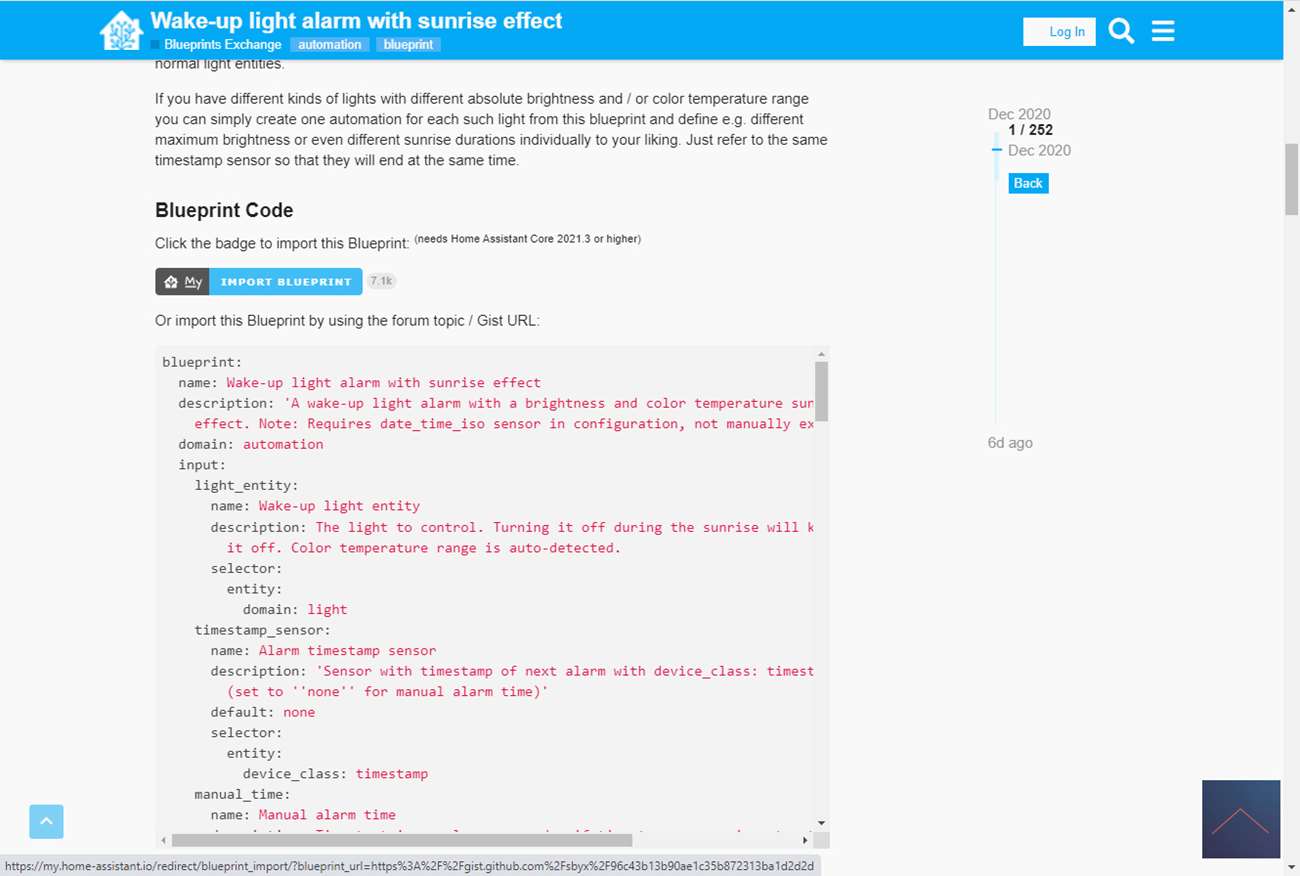Click the My Home Assistant badge icon

[182, 282]
